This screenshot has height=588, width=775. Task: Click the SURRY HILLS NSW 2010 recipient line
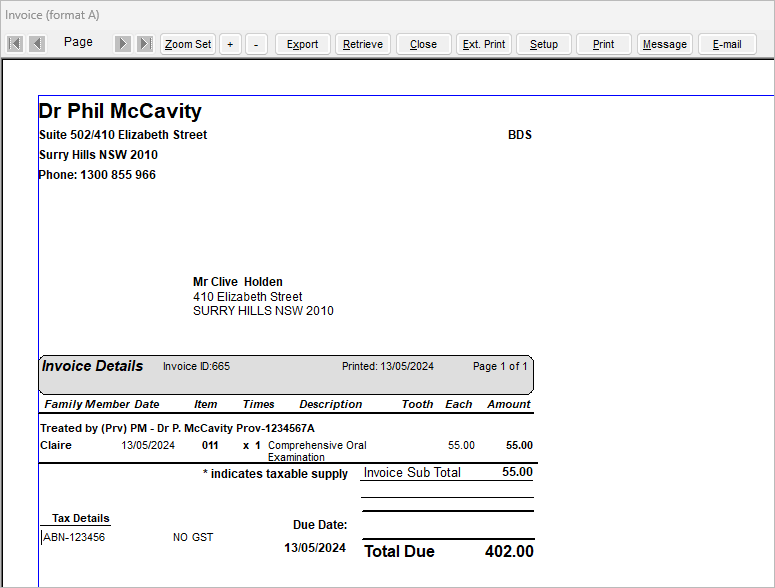[263, 311]
